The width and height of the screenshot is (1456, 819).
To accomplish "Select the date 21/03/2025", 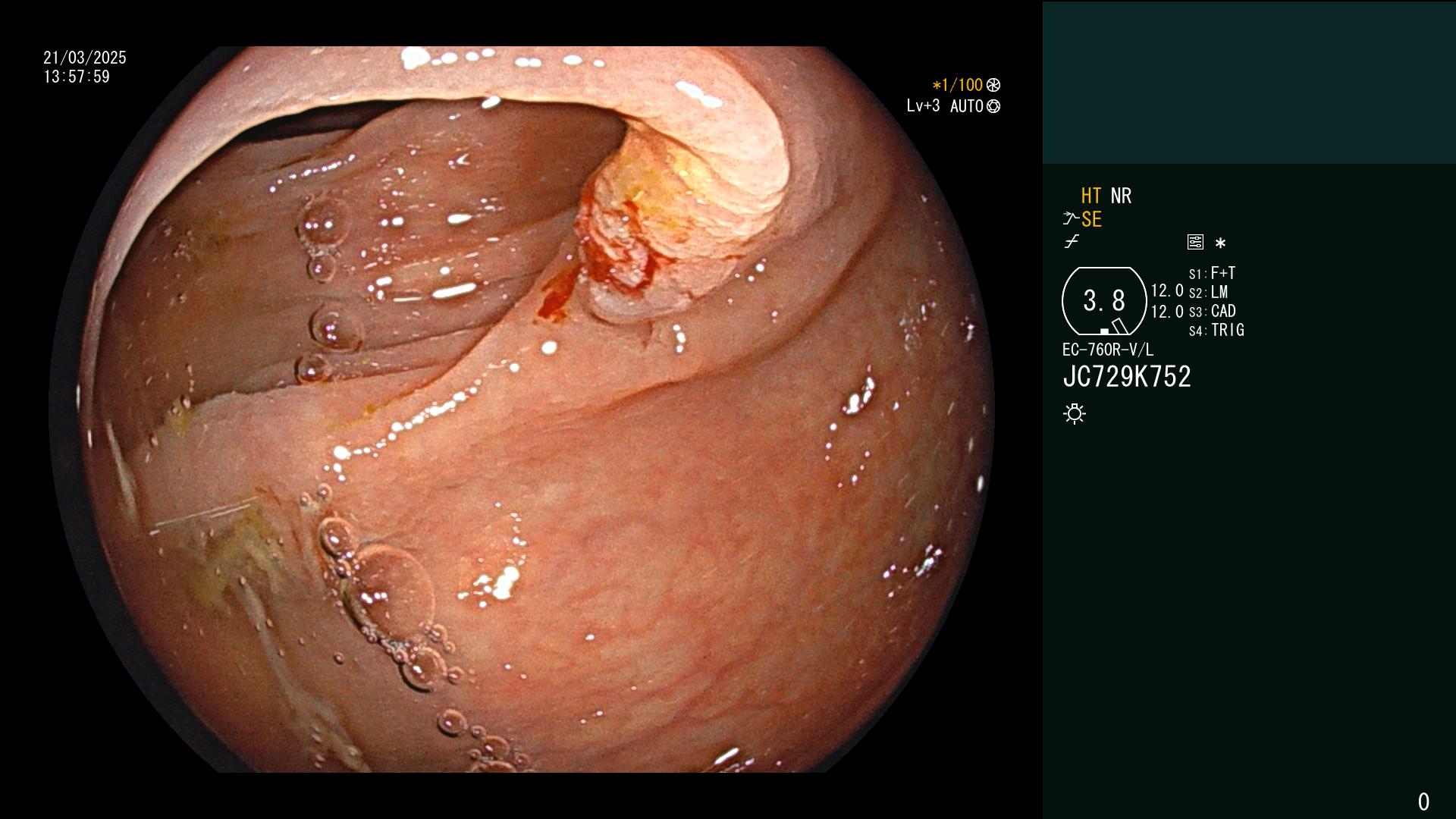I will [x=85, y=58].
